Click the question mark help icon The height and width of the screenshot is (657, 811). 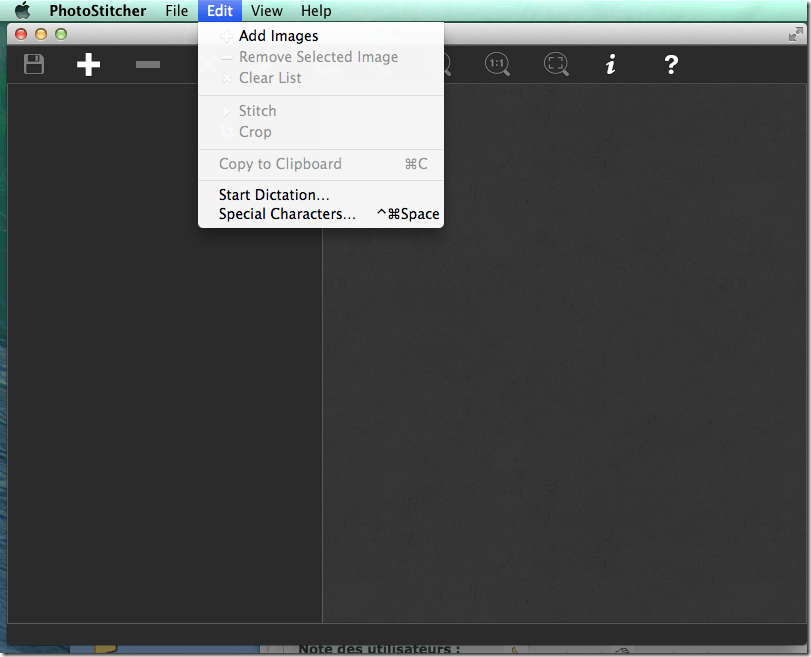tap(671, 65)
